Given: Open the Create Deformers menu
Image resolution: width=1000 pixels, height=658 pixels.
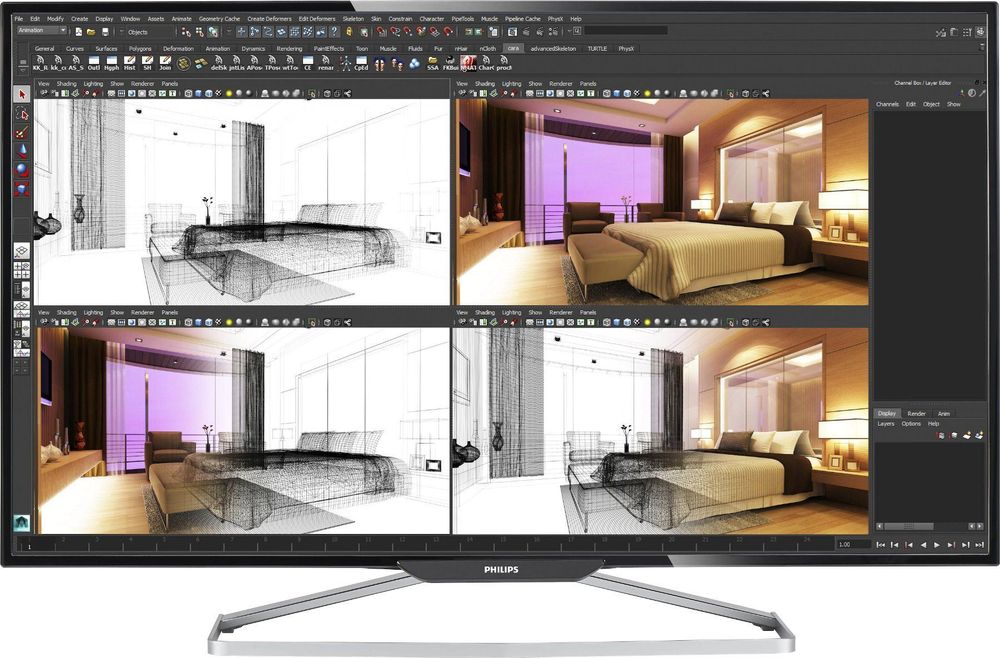Looking at the screenshot, I should (x=269, y=19).
